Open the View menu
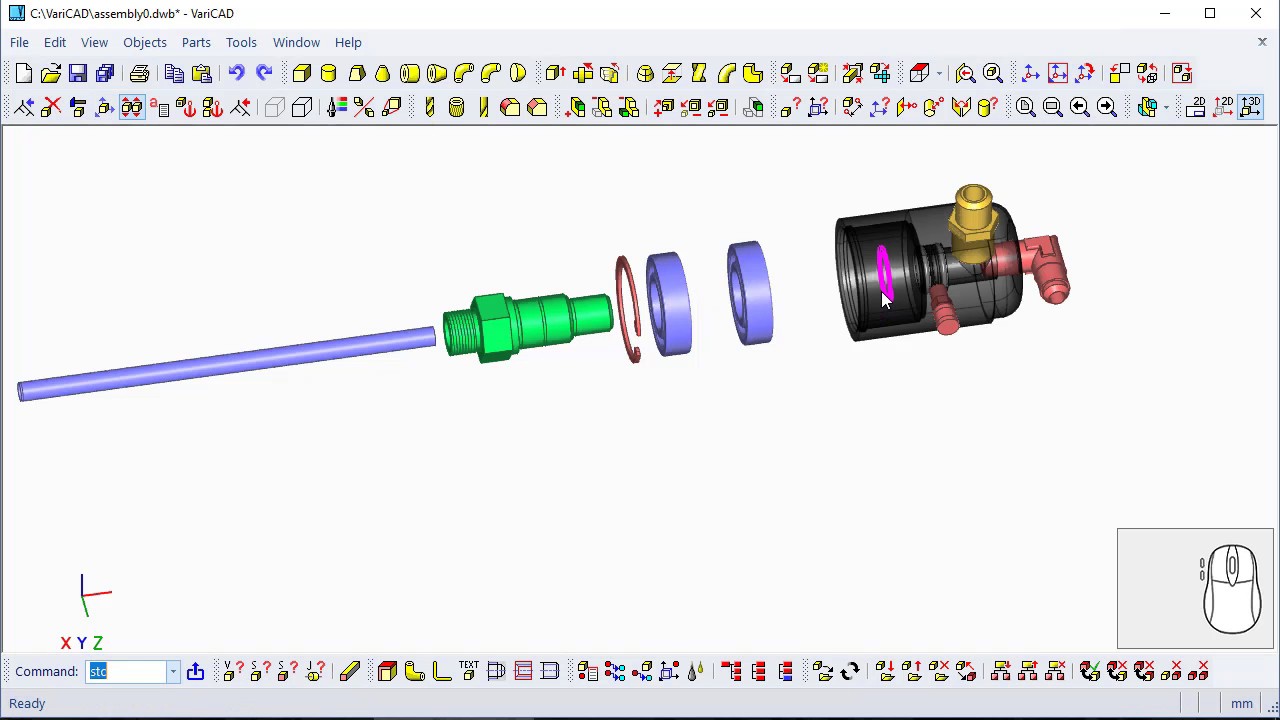 click(x=94, y=42)
